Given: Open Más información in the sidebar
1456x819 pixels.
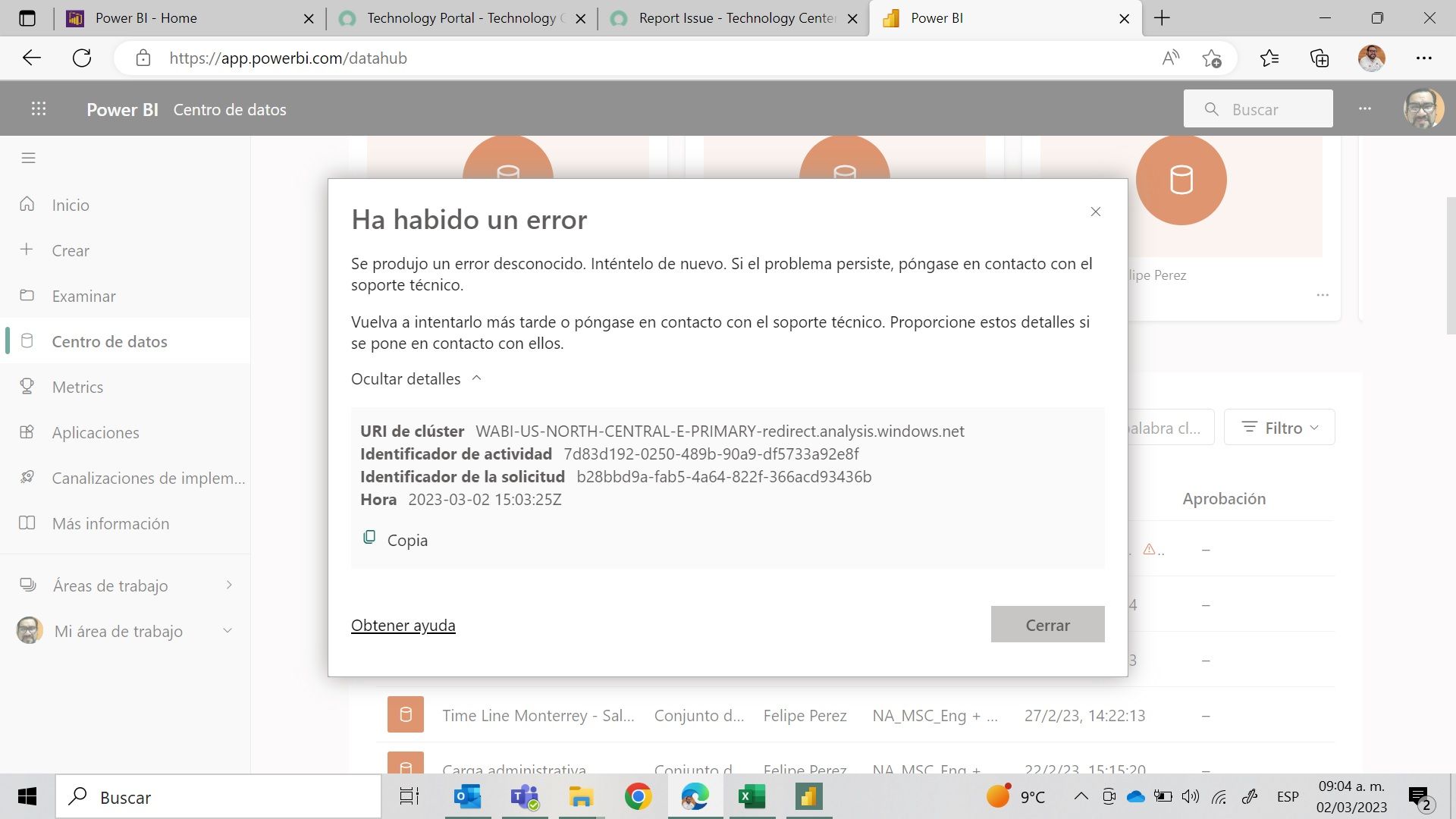Looking at the screenshot, I should [x=125, y=523].
